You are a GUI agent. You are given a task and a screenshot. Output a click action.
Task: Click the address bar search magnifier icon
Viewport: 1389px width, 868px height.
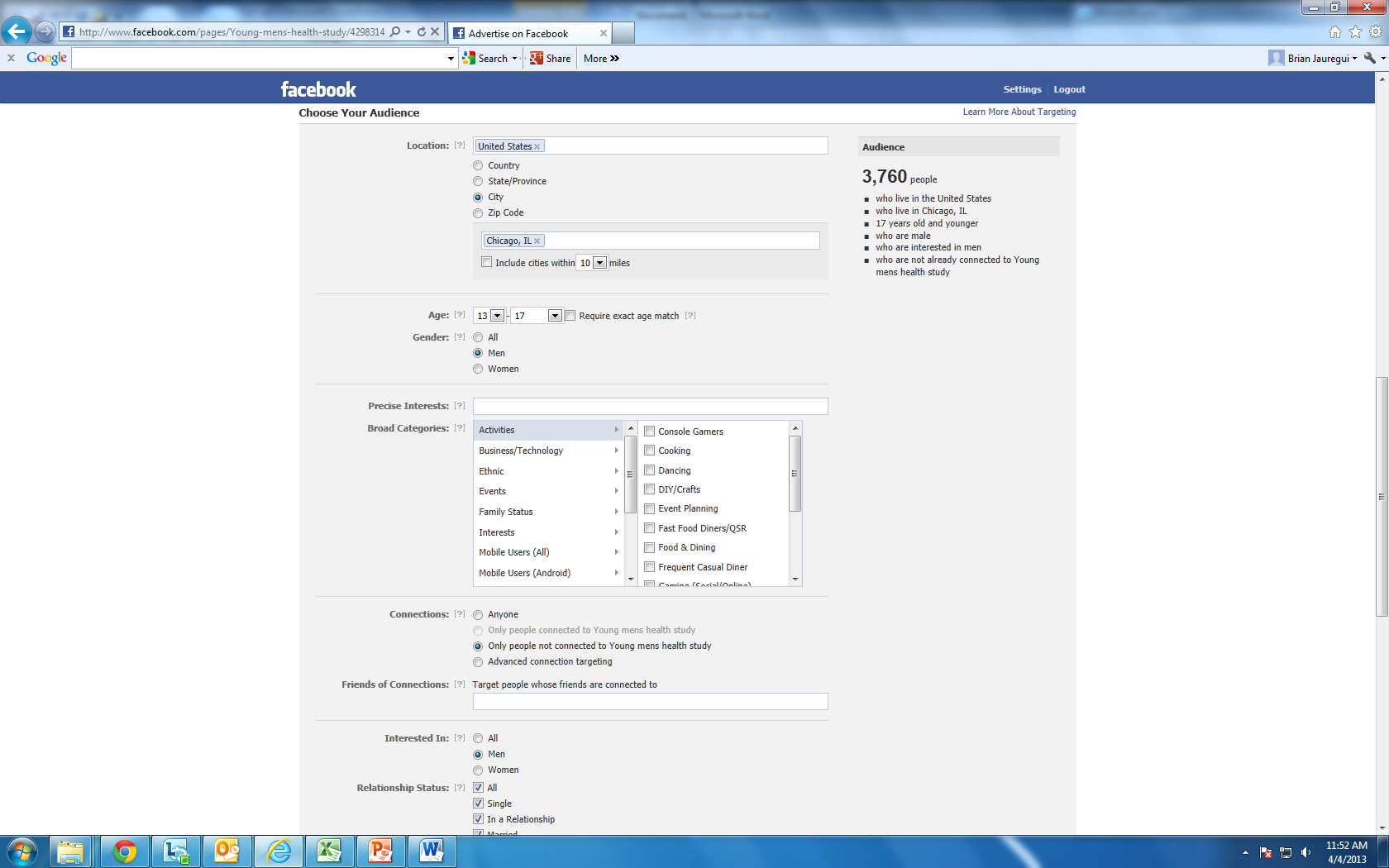pyautogui.click(x=395, y=32)
